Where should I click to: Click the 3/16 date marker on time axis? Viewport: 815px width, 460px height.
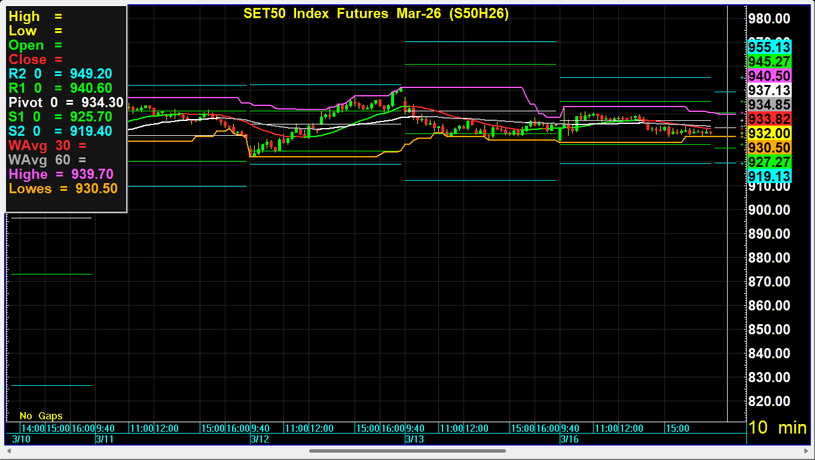[569, 439]
